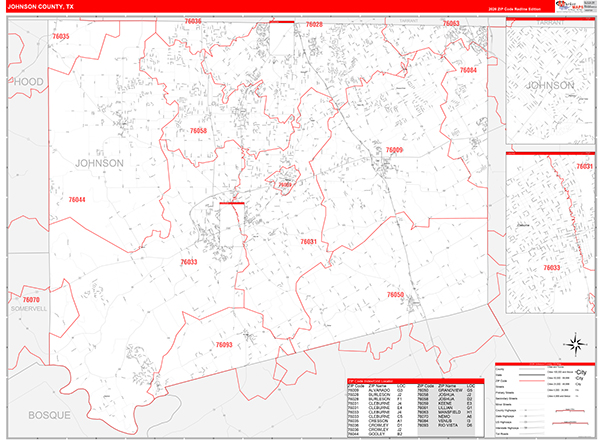Click the LILLIAN row in ZIP index
The height and width of the screenshot is (440, 600).
(x=446, y=408)
